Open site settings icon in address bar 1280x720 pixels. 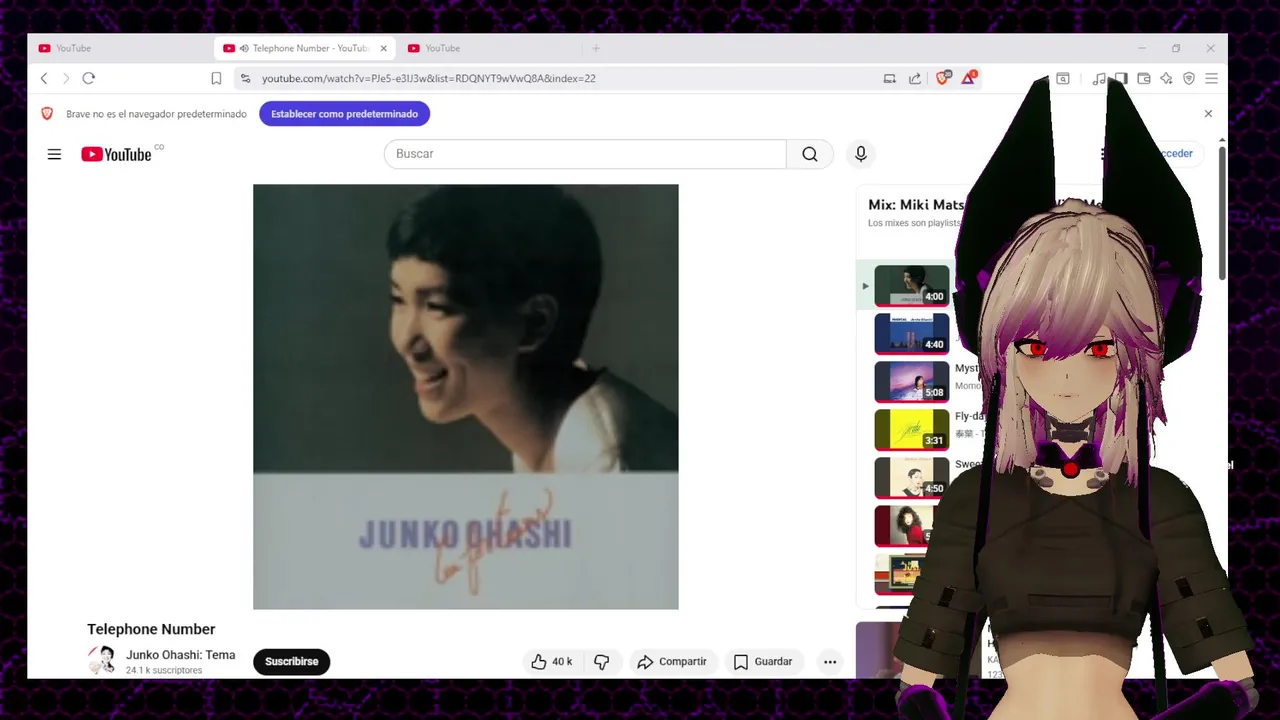tap(245, 78)
